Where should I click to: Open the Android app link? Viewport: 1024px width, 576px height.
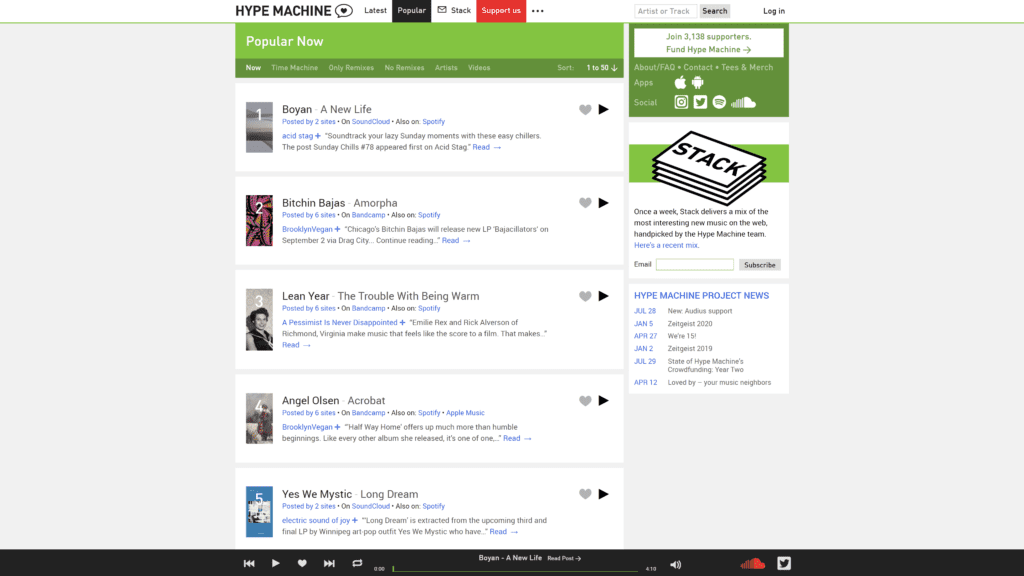tap(697, 82)
